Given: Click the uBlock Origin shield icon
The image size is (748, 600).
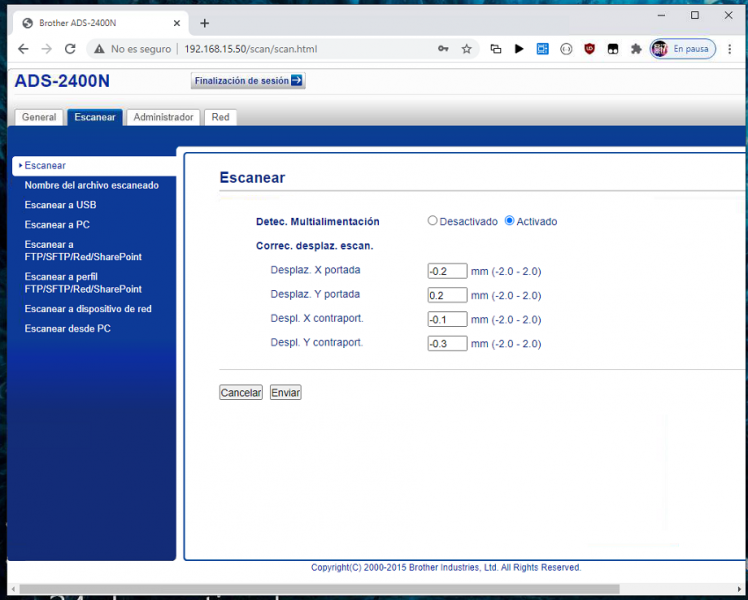Looking at the screenshot, I should pos(589,49).
